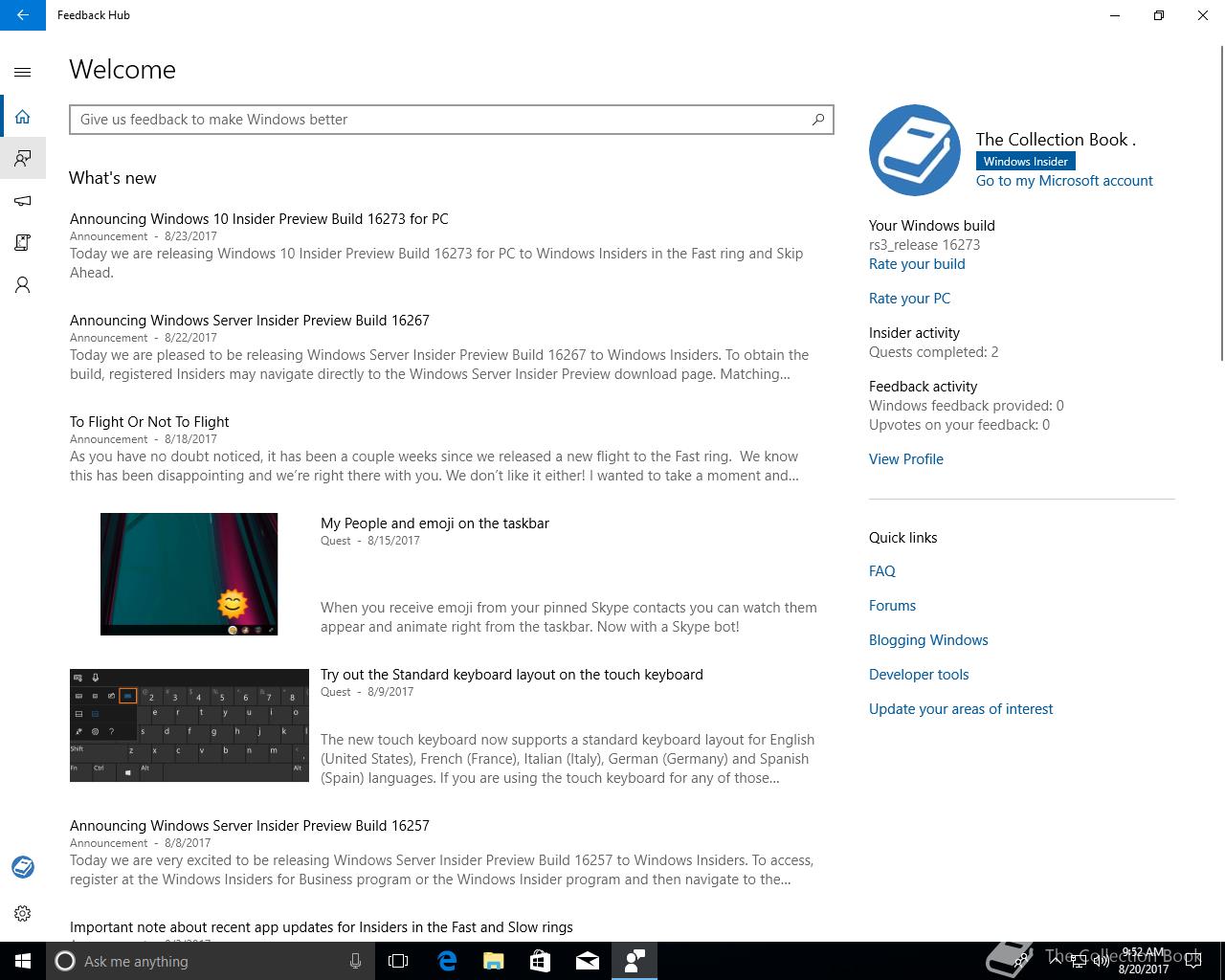
Task: Open Server Insider Preview Build 16267 announcement
Action: (x=250, y=321)
